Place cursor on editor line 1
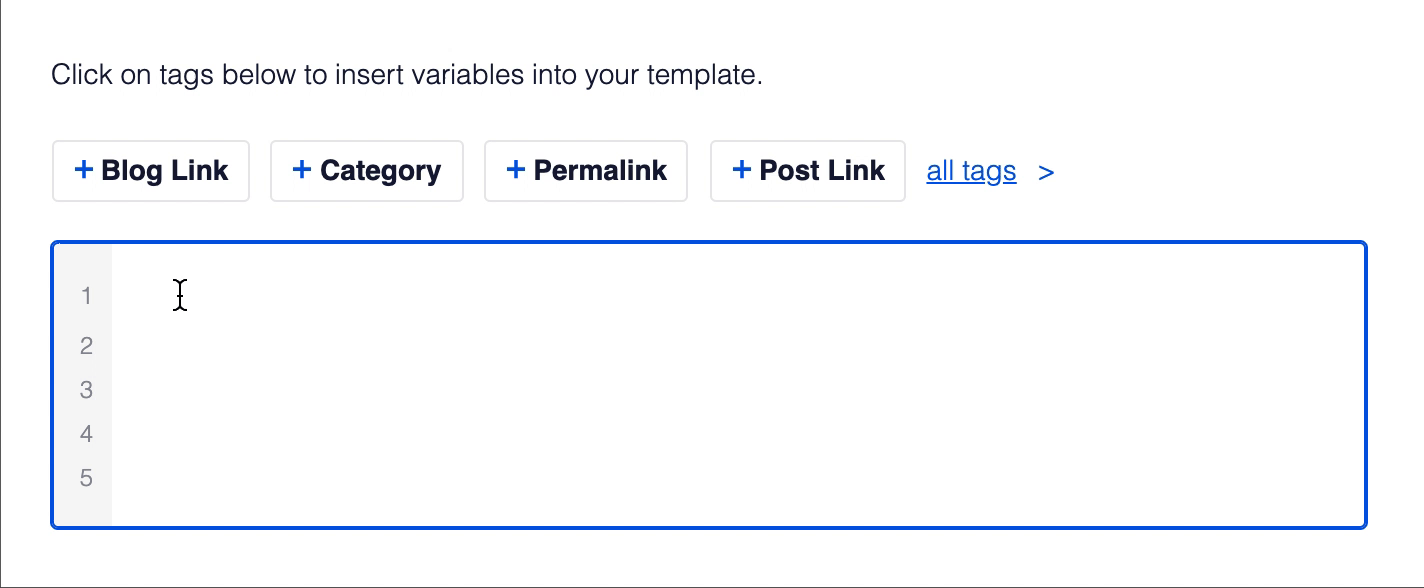This screenshot has width=1424, height=588. coord(738,296)
